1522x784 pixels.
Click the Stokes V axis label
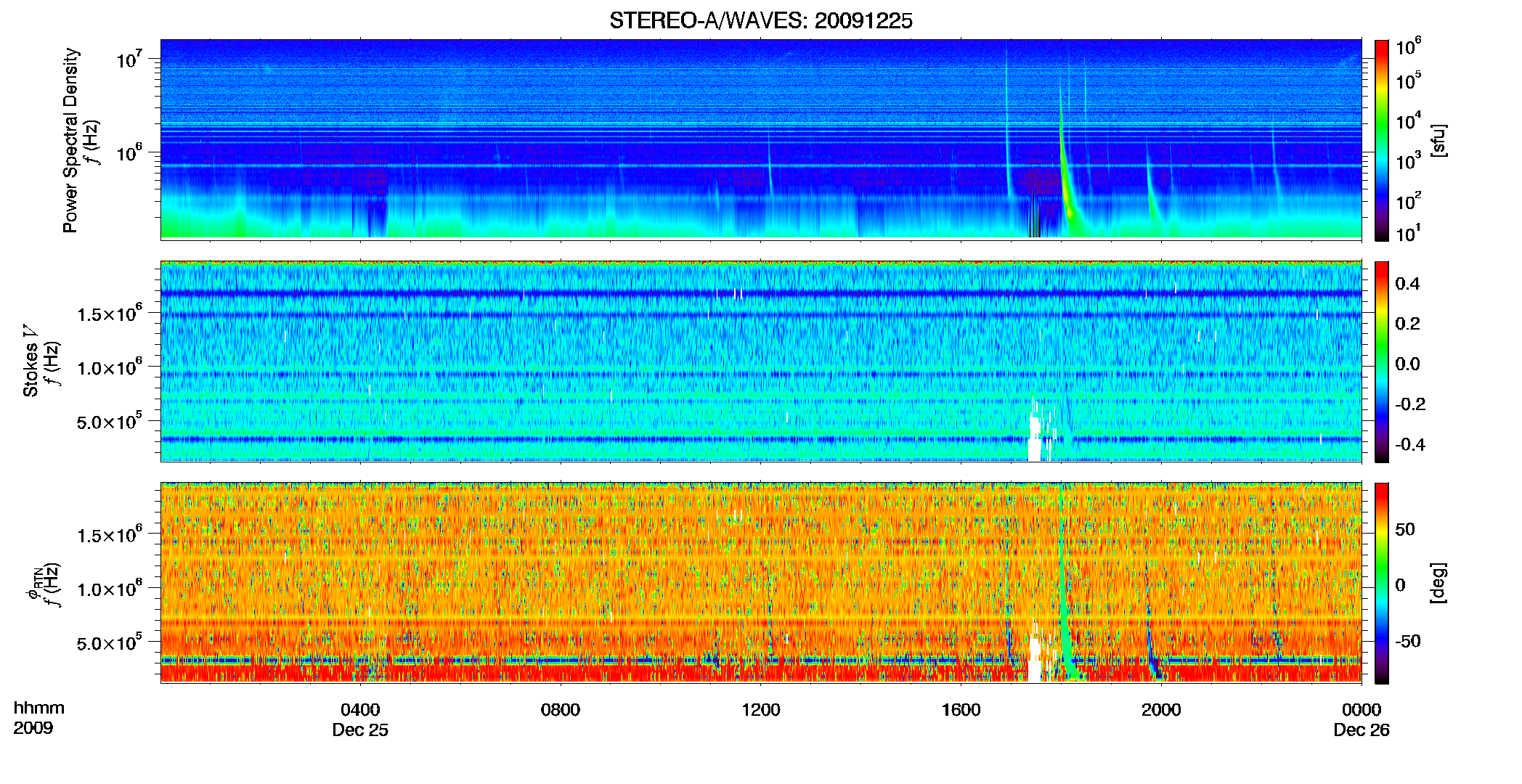coord(30,361)
